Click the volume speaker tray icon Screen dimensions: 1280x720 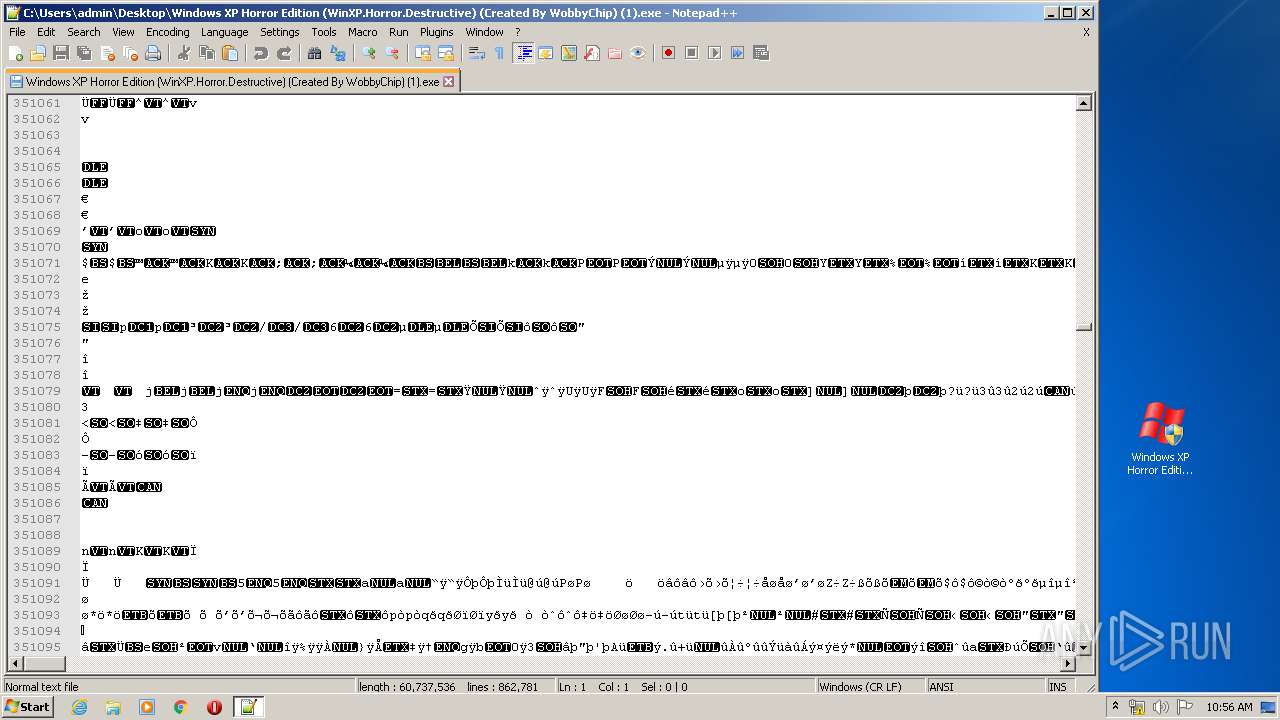1161,708
